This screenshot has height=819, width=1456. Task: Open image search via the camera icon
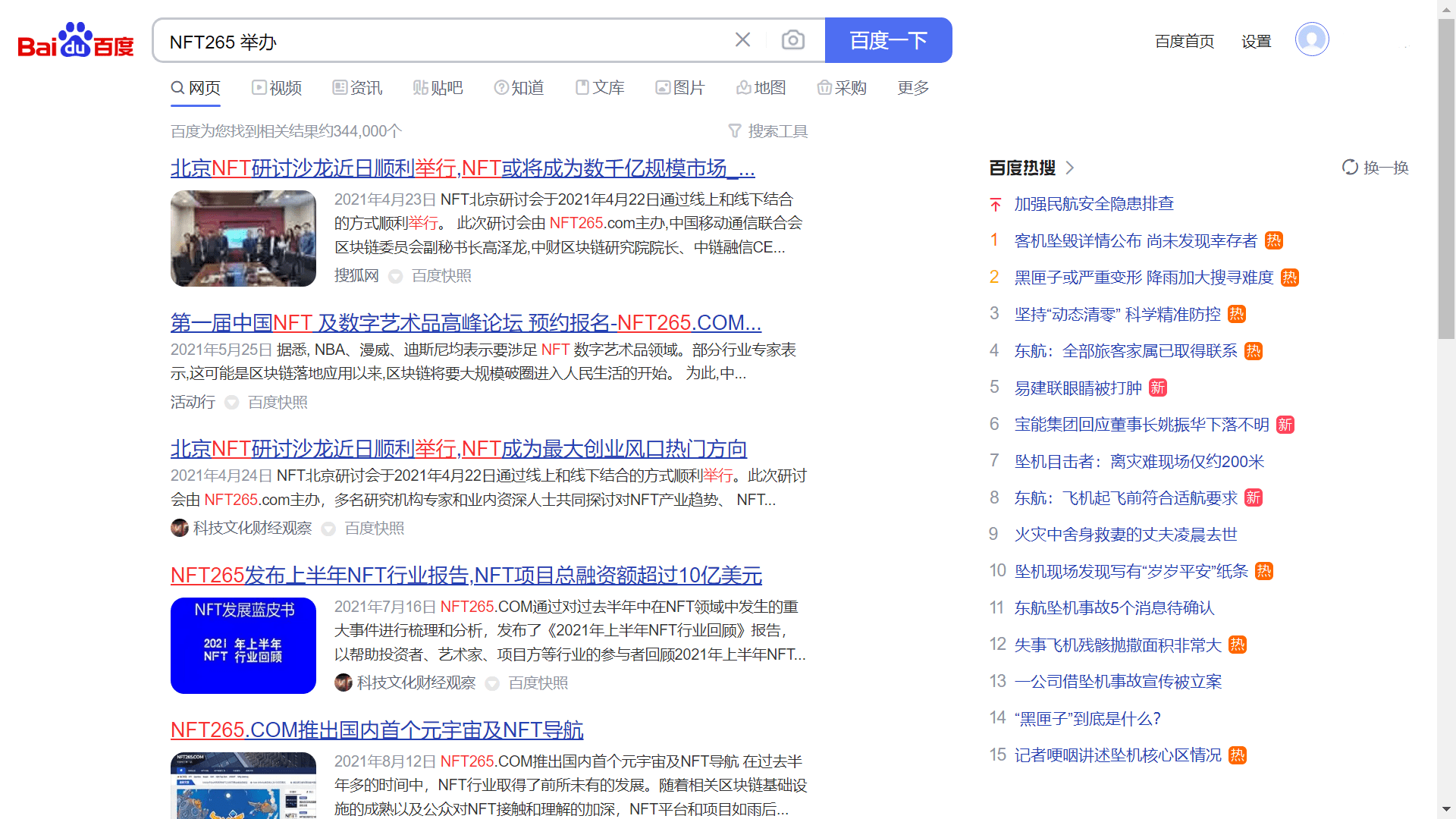[793, 40]
